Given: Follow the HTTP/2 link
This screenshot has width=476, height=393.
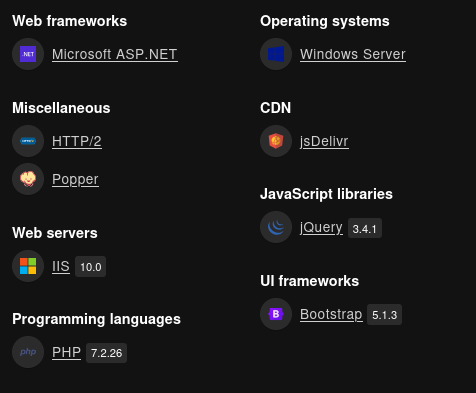Looking at the screenshot, I should pyautogui.click(x=77, y=141).
